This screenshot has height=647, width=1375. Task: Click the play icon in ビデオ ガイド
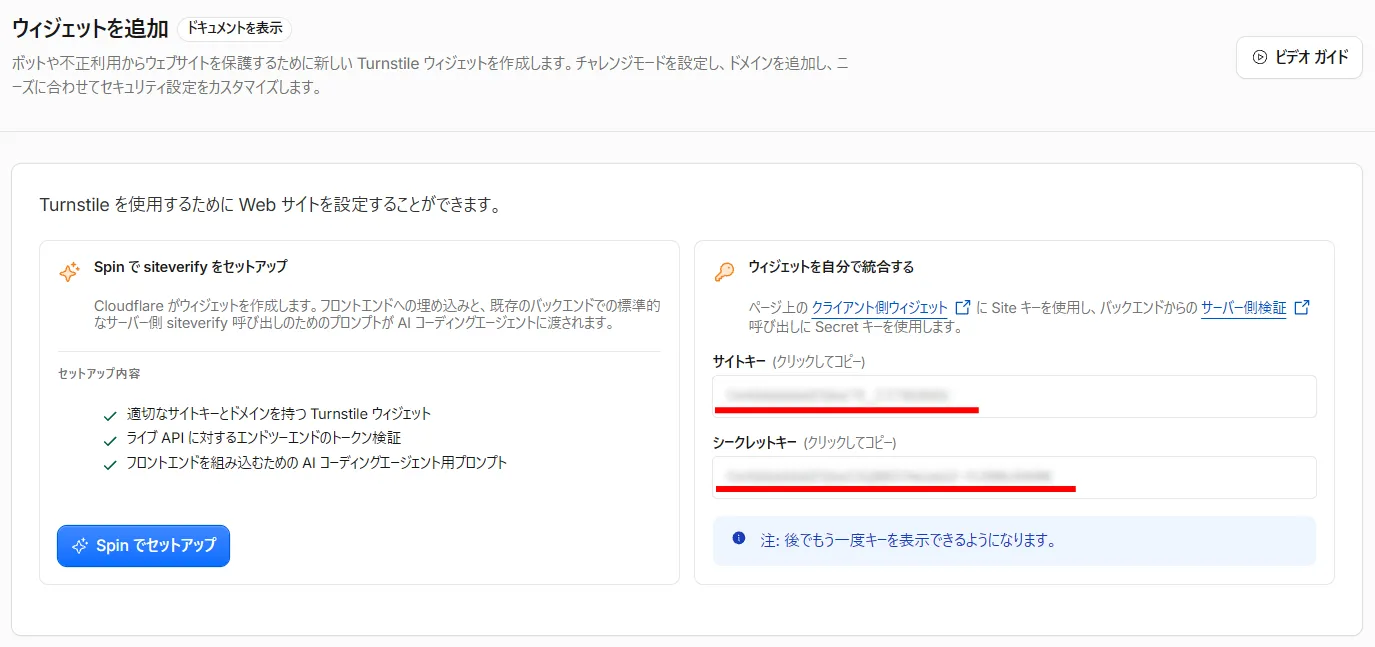(x=1260, y=57)
